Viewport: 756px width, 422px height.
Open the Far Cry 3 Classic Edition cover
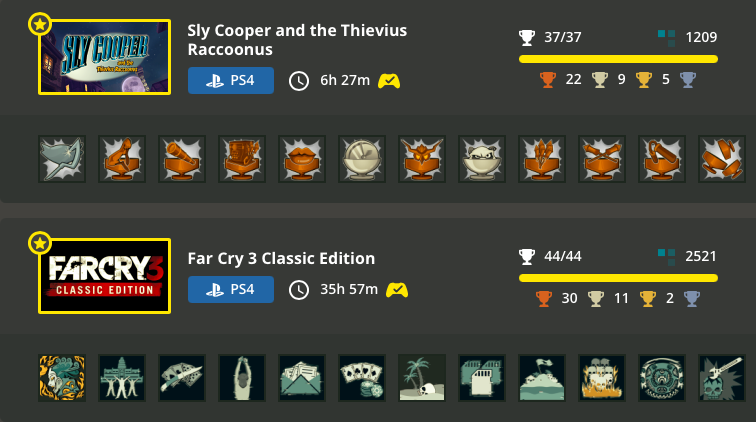coord(105,276)
